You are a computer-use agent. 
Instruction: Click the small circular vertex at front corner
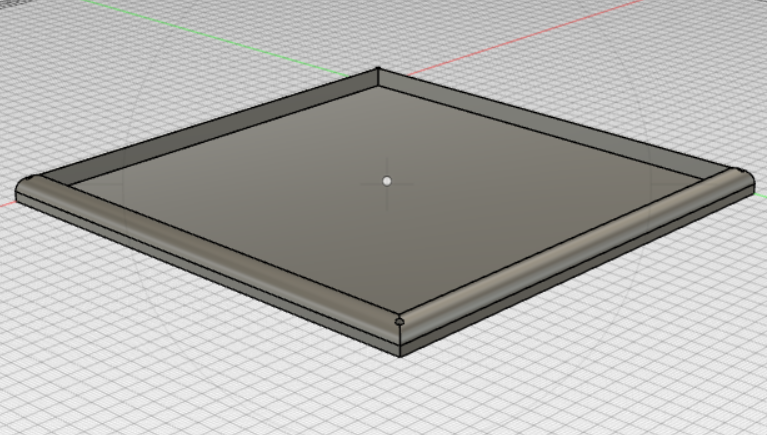tap(399, 321)
